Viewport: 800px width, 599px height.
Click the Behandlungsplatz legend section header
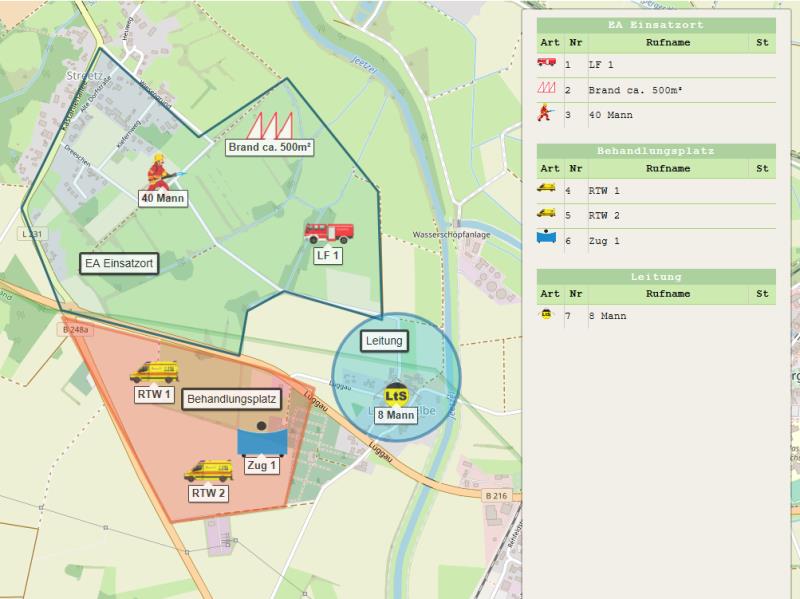pyautogui.click(x=655, y=151)
